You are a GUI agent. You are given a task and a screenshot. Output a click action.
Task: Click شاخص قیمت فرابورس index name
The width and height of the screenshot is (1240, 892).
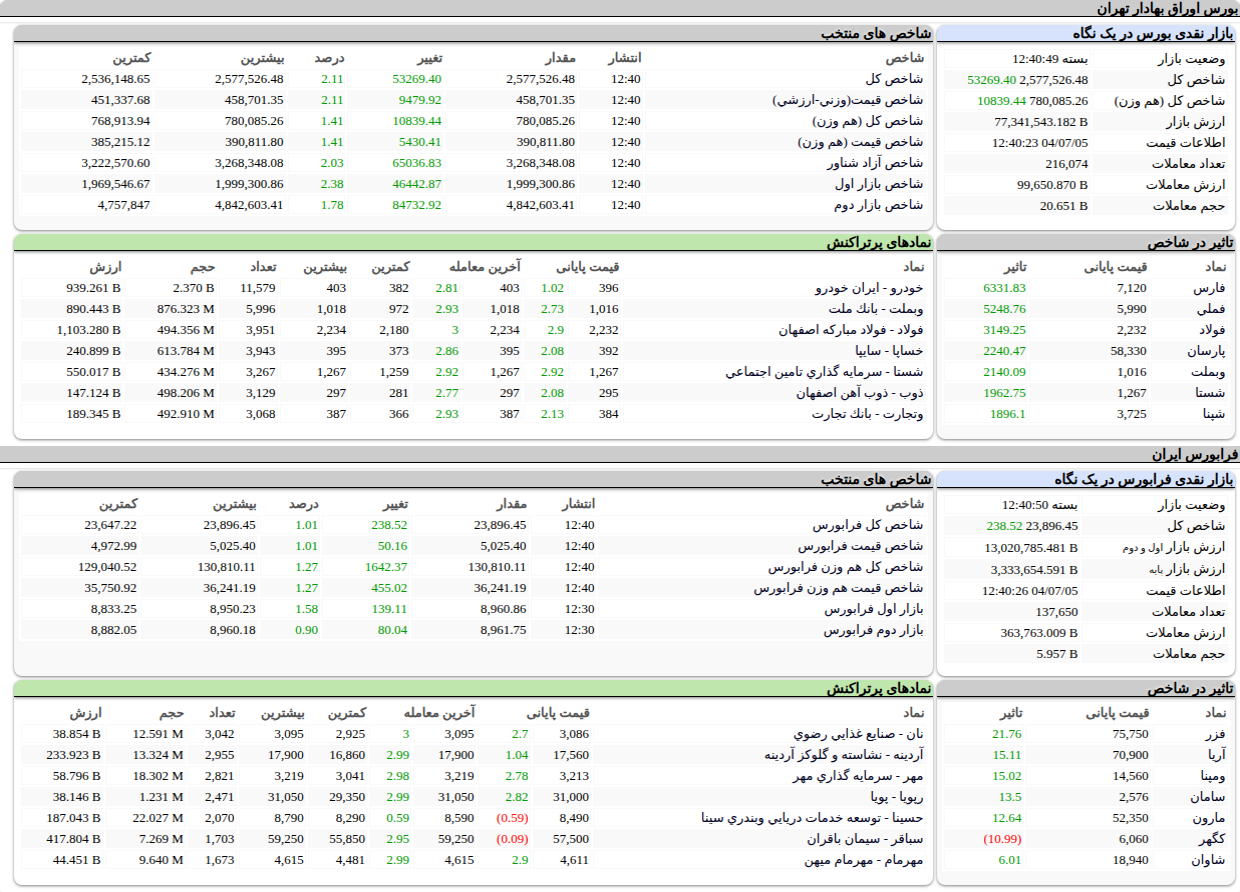(x=861, y=546)
